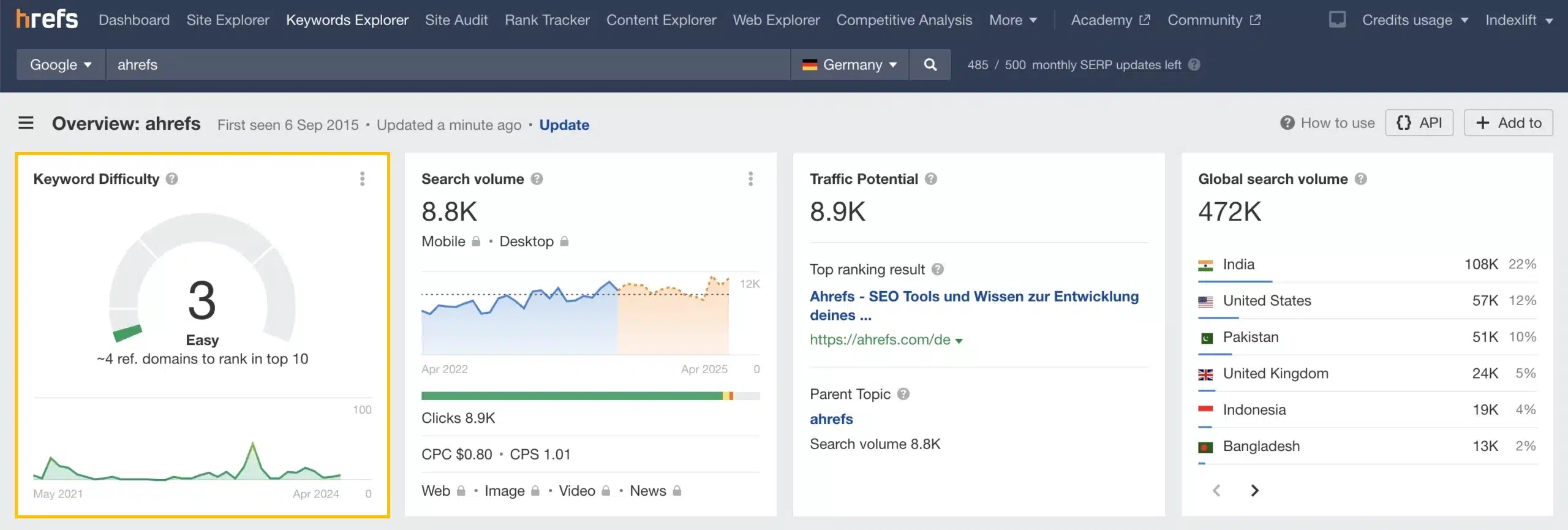This screenshot has width=1568, height=530.
Task: Open the Credits usage dropdown
Action: 1415,20
